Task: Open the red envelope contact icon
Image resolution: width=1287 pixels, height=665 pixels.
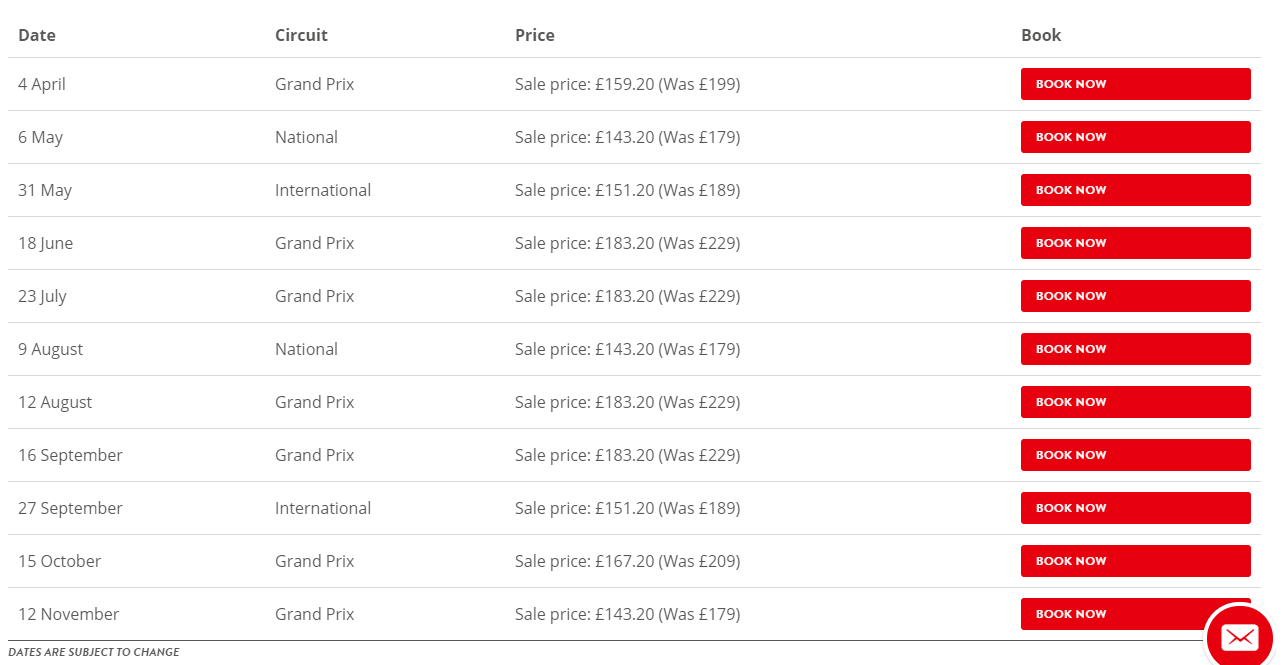Action: point(1240,636)
